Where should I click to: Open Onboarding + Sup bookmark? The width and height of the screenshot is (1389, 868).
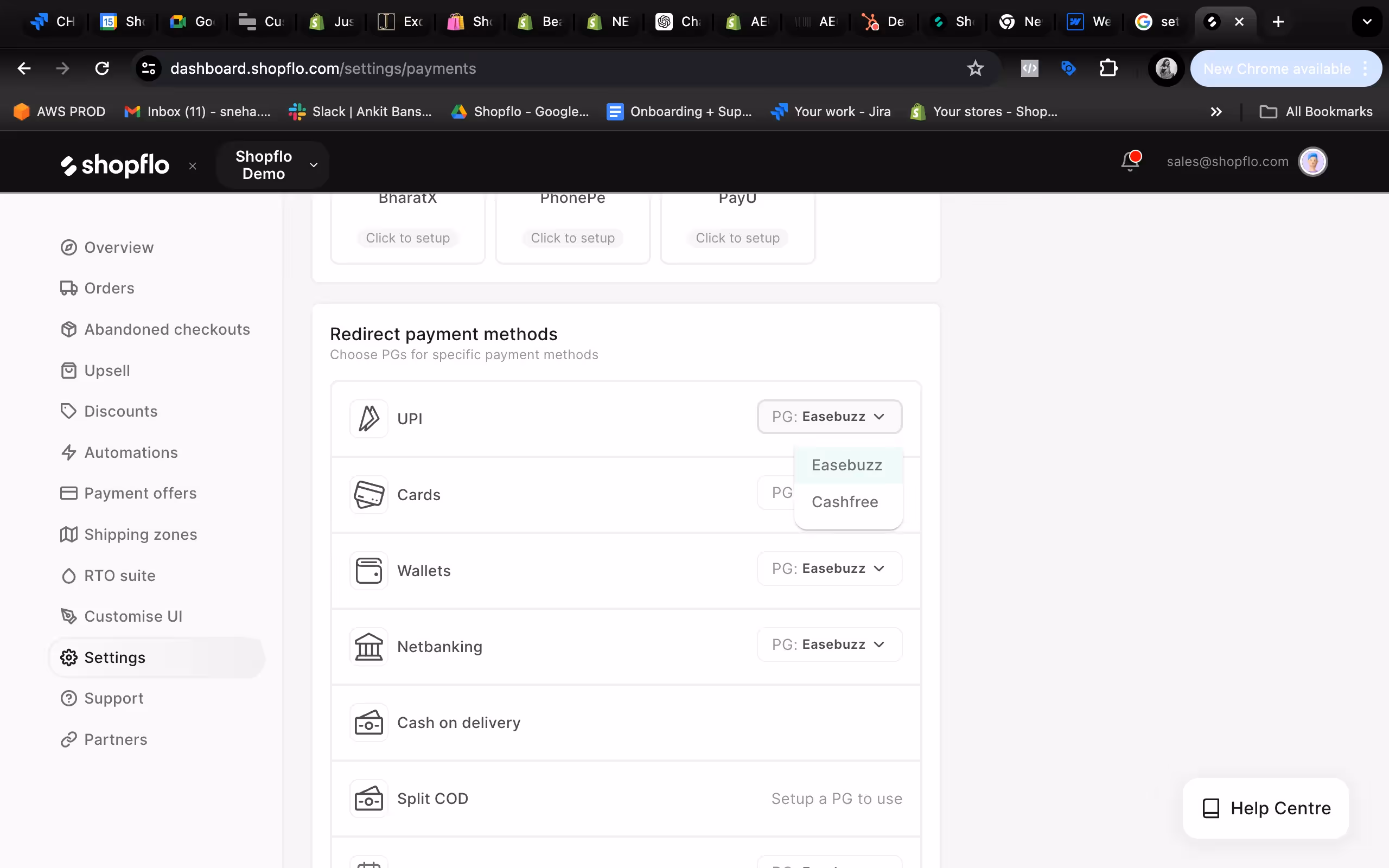[679, 112]
